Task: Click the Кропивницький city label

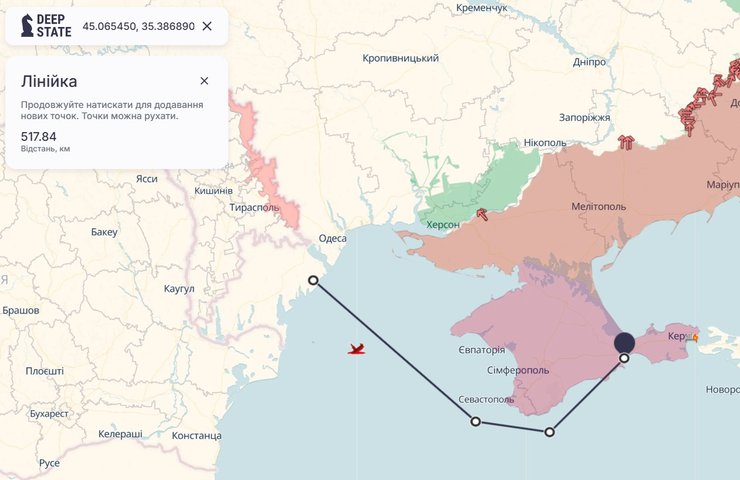Action: [400, 58]
